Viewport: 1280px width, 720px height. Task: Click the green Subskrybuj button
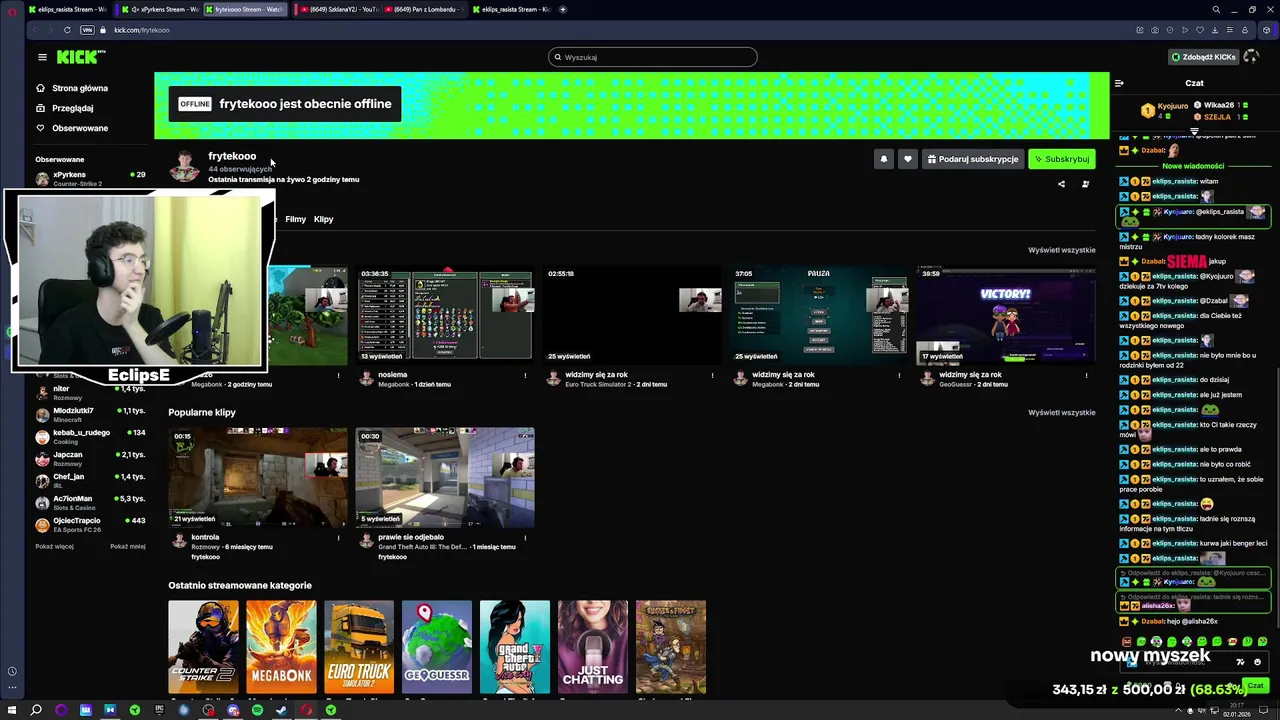point(1062,159)
